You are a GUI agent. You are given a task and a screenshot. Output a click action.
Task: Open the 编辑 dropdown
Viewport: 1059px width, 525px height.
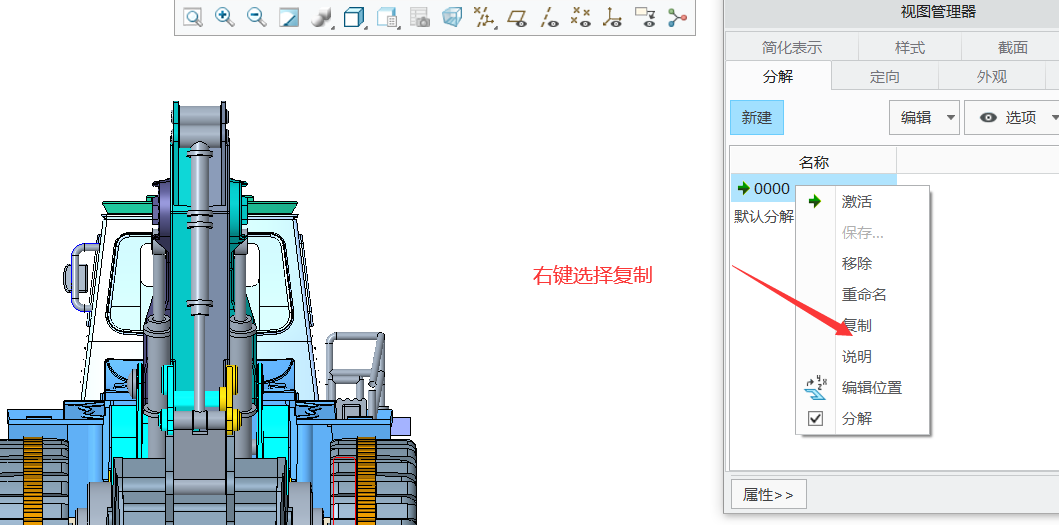(924, 118)
